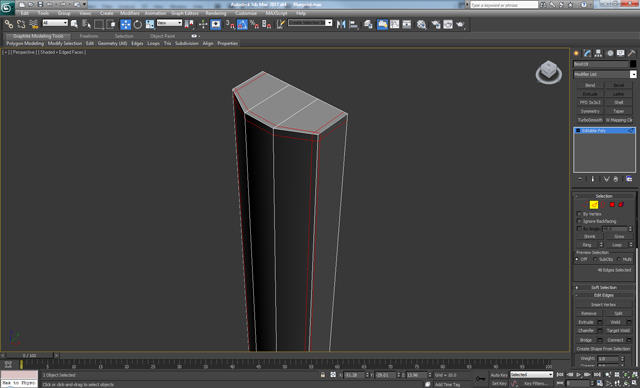Toggle Angle Snap button
The height and width of the screenshot is (388, 640).
click(242, 24)
